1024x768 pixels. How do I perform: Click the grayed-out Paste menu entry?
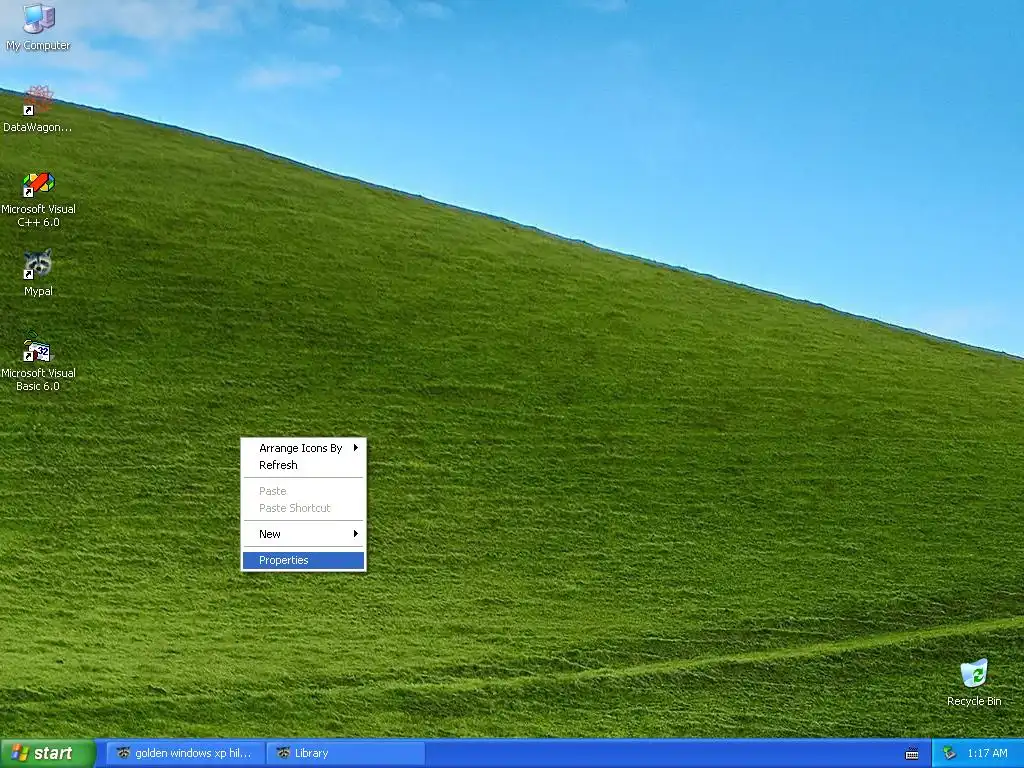coord(303,491)
